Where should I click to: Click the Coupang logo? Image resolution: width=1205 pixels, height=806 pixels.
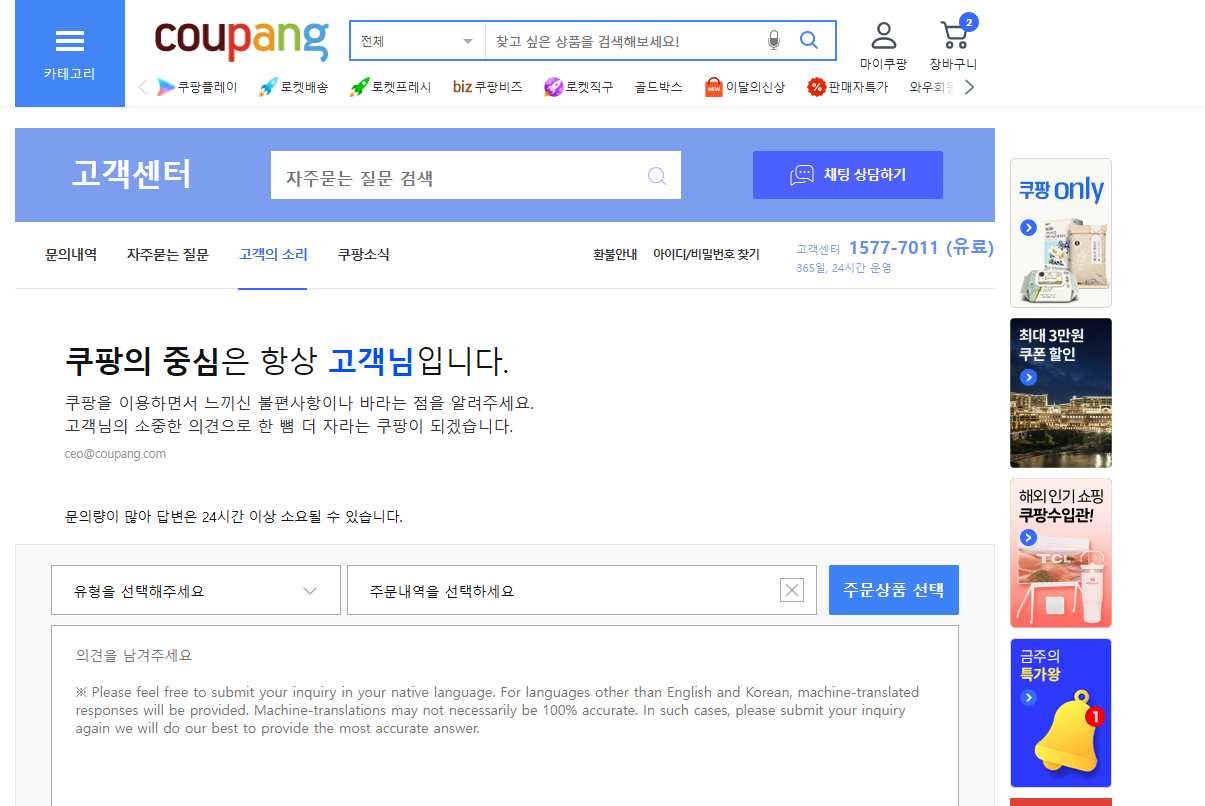click(241, 39)
